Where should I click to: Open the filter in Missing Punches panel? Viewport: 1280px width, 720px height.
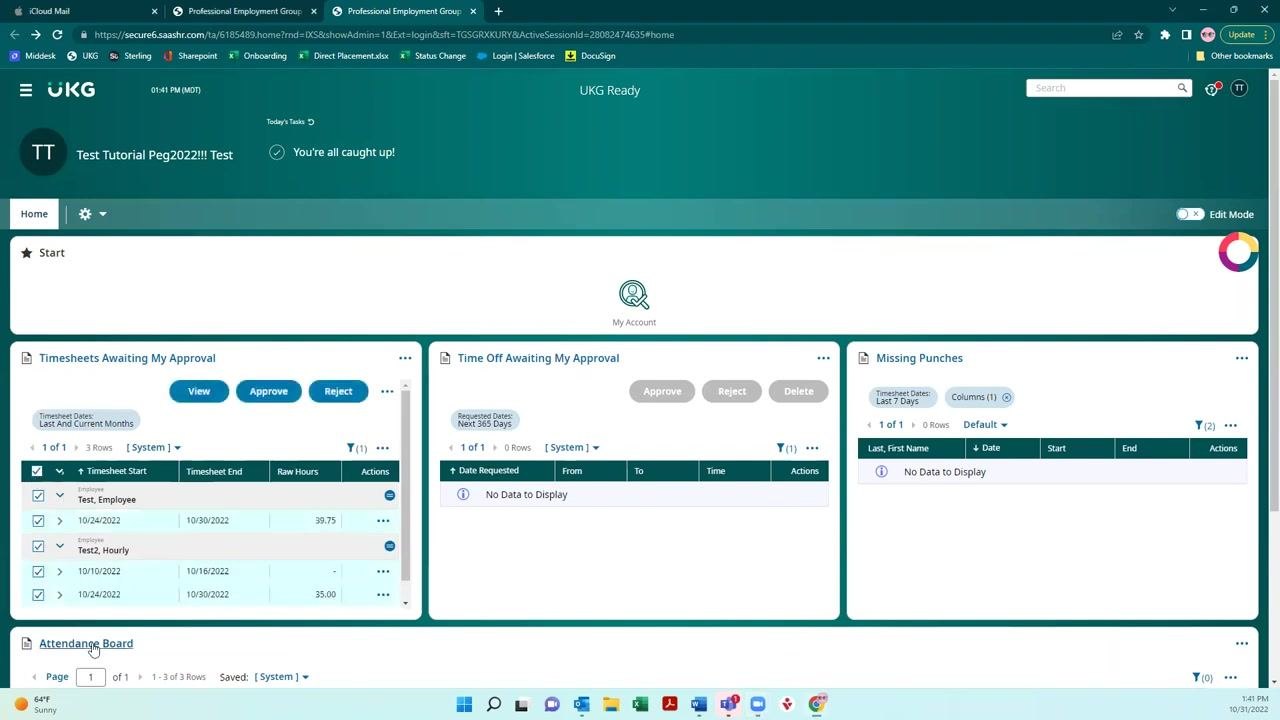click(1205, 425)
